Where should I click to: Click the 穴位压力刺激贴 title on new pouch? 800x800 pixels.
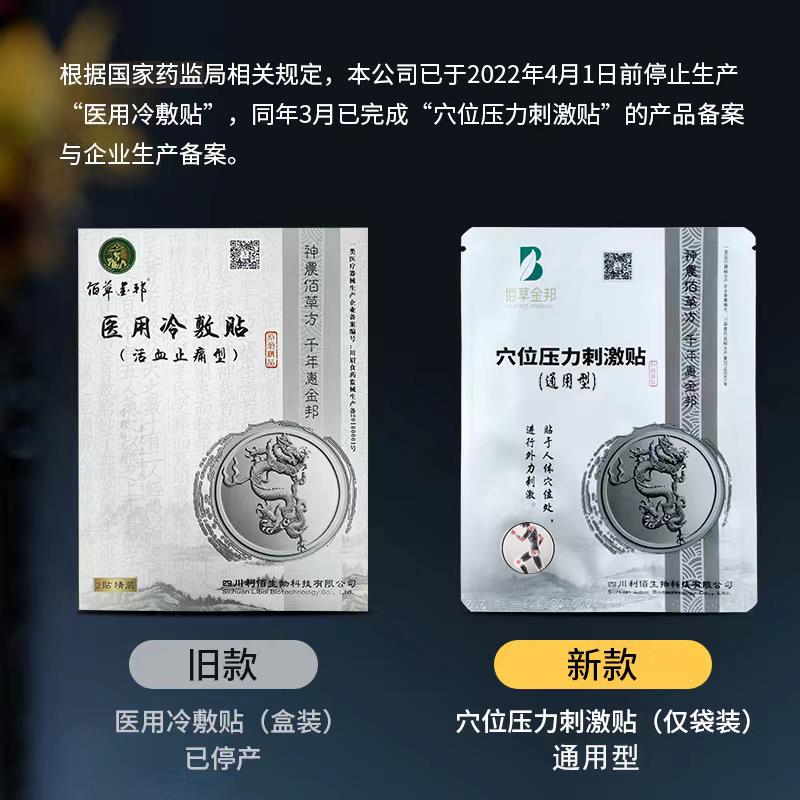[570, 356]
